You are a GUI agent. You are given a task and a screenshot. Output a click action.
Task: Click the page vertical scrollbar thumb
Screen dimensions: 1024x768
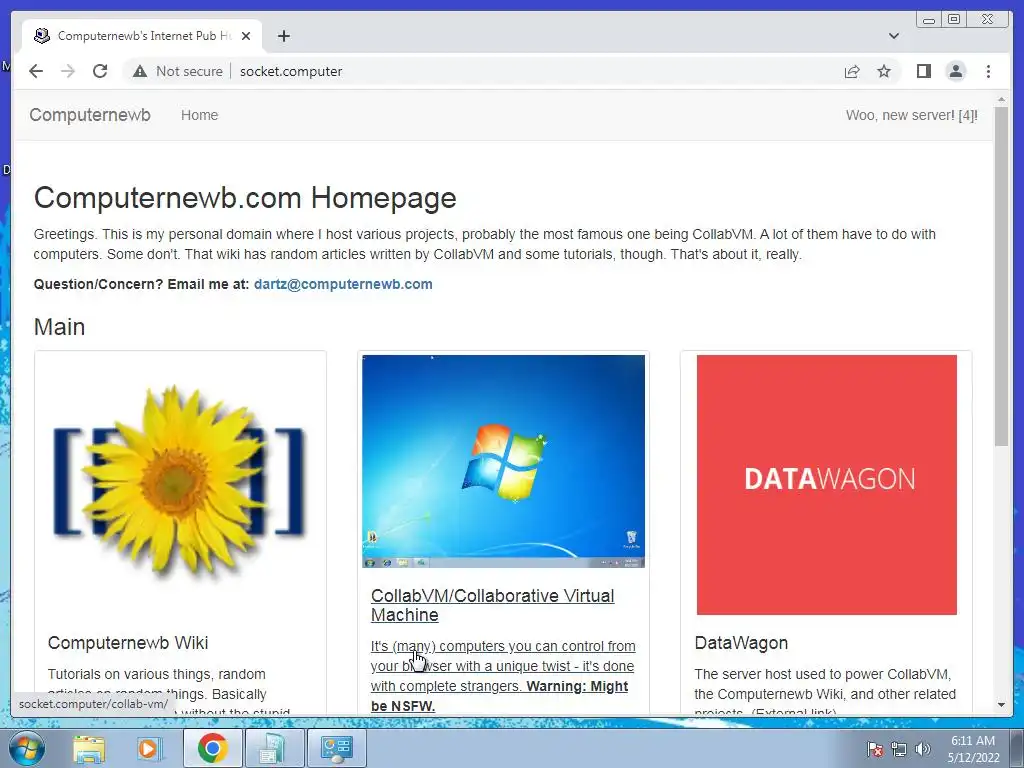click(1001, 276)
